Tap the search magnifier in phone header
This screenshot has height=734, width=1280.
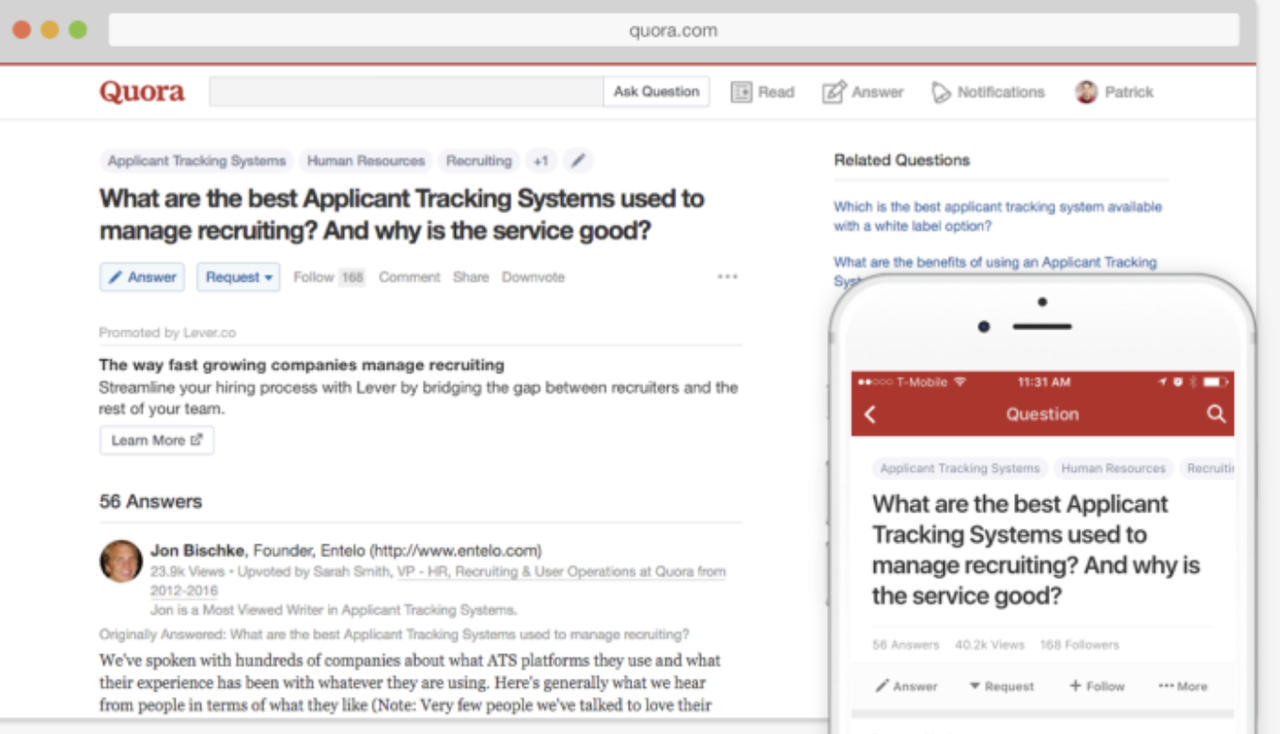coord(1216,414)
